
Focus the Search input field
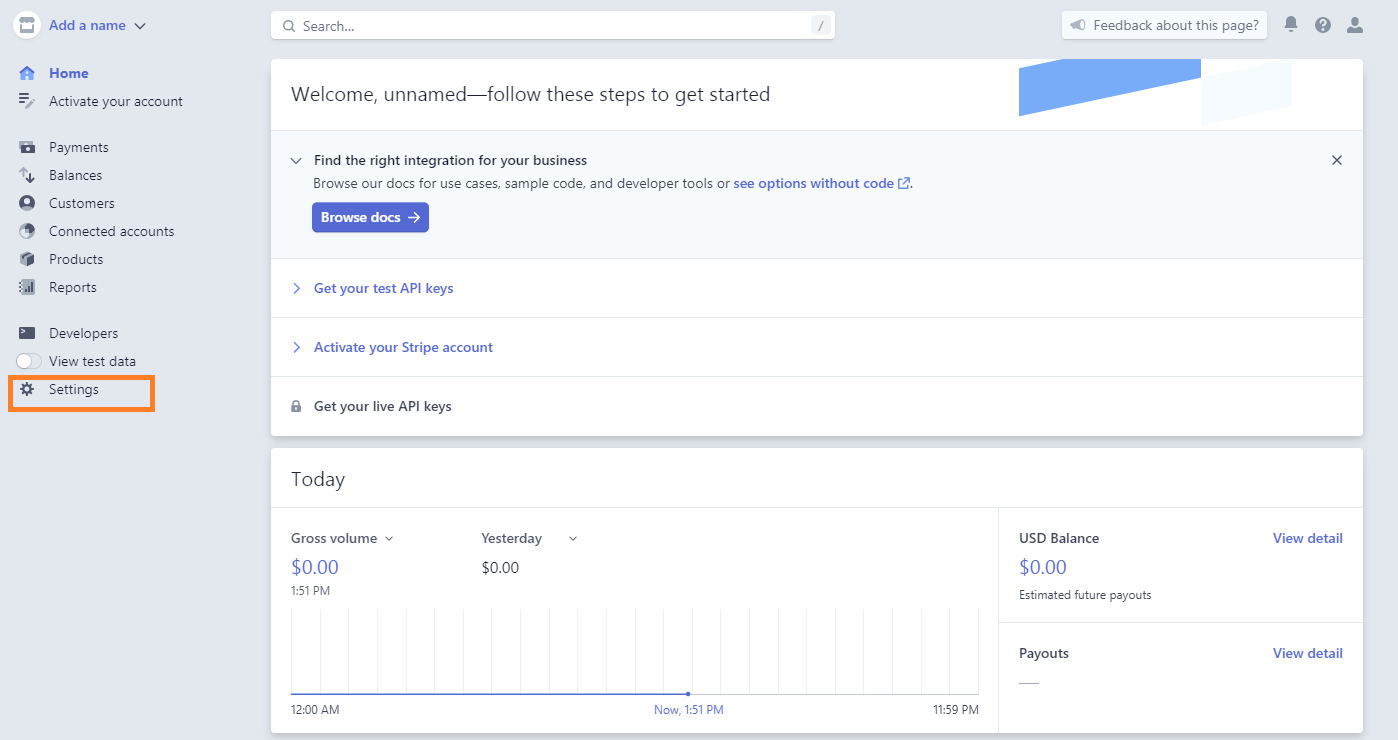(552, 25)
